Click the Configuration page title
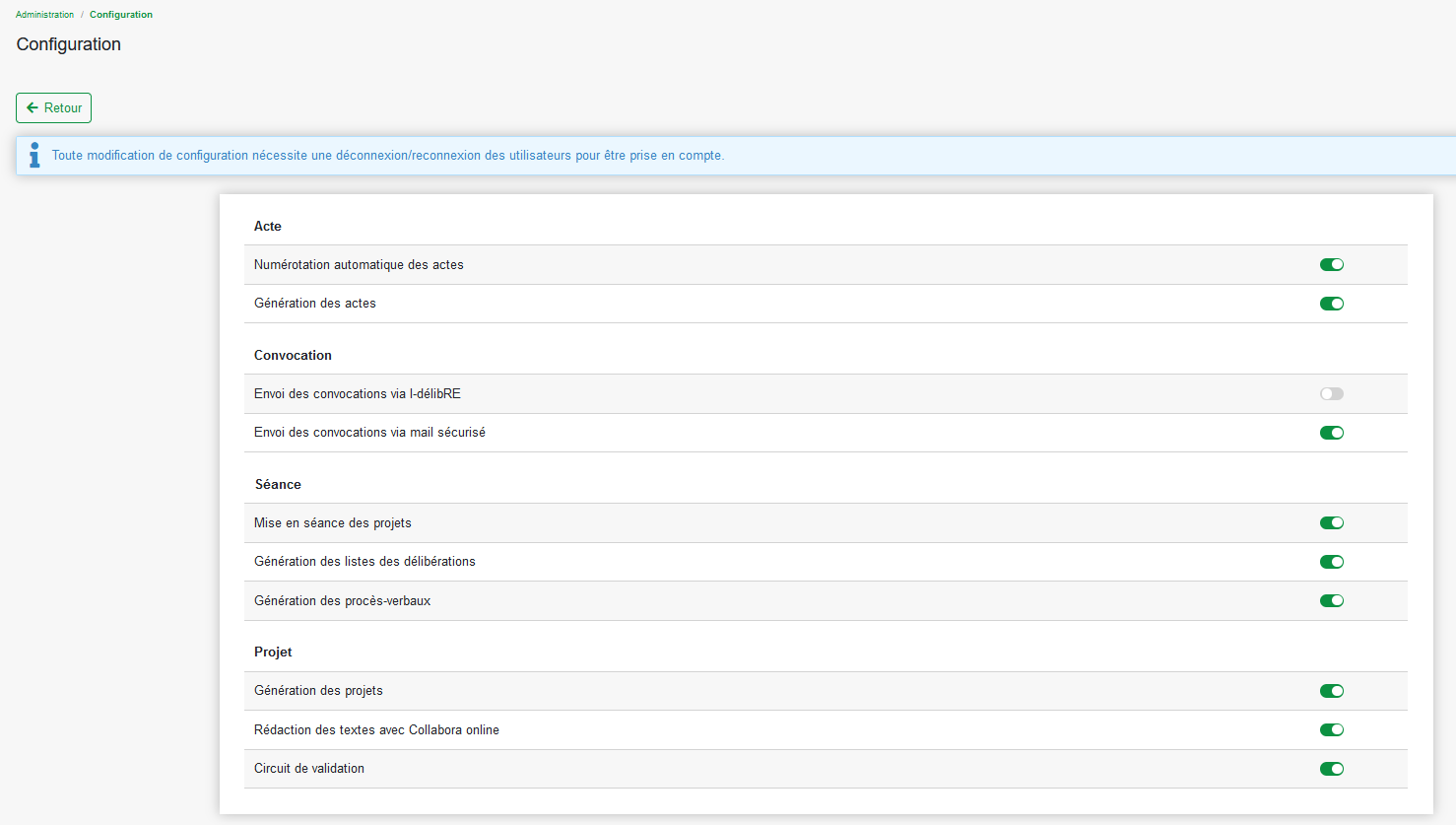Screen dimensions: 1456x825 [69, 44]
